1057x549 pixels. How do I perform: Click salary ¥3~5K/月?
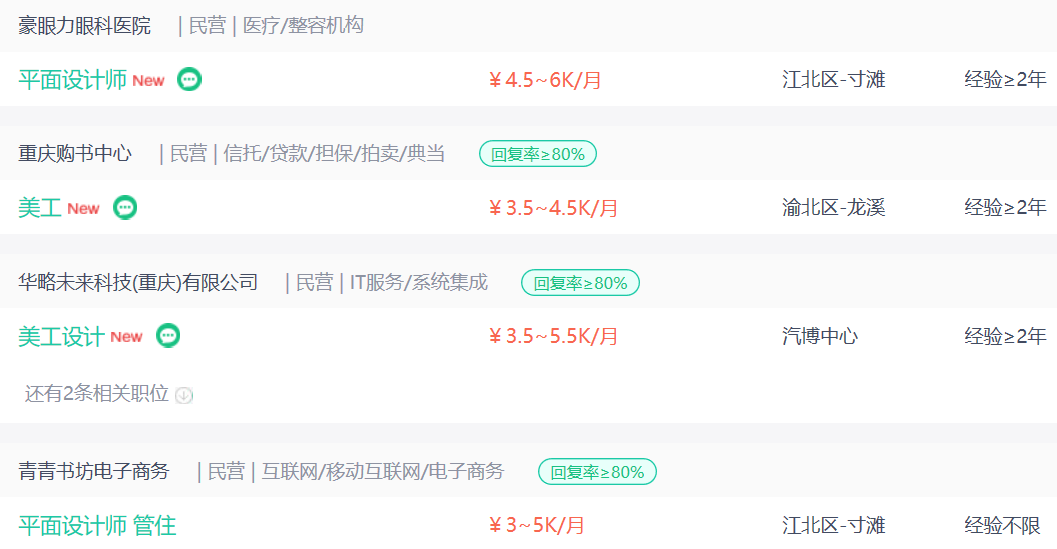point(537,525)
